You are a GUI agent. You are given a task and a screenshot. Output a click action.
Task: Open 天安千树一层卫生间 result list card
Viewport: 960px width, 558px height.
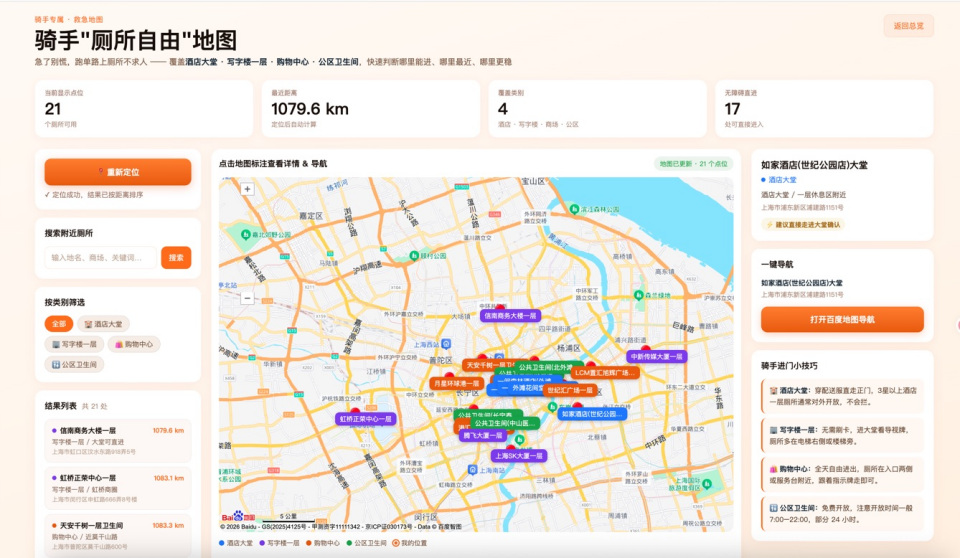click(118, 536)
